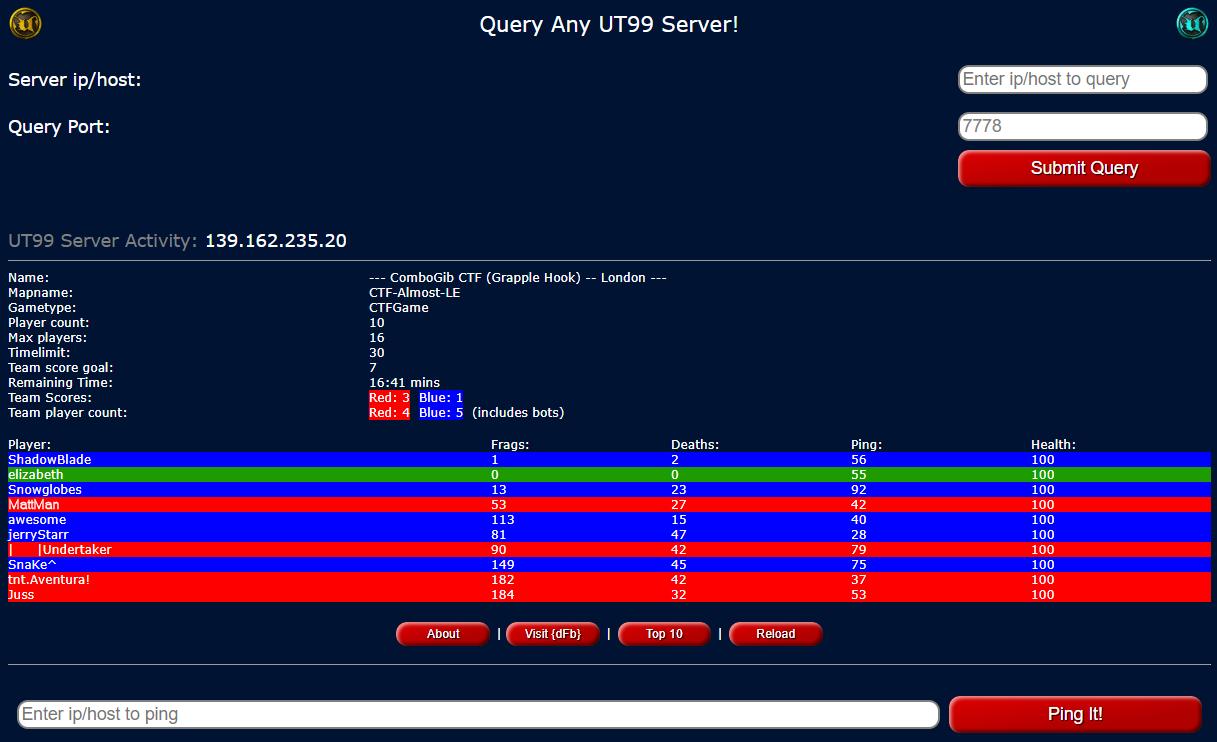Open the Top 10 list button
Image resolution: width=1217 pixels, height=742 pixels.
(664, 634)
